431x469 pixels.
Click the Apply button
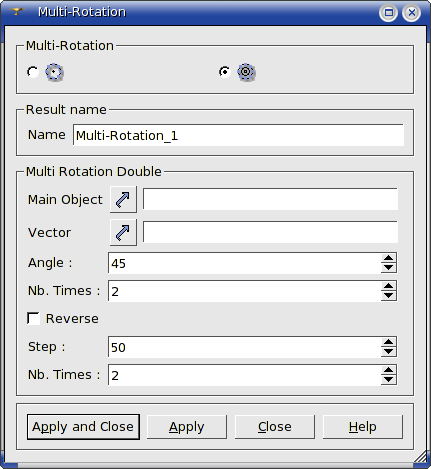[187, 427]
